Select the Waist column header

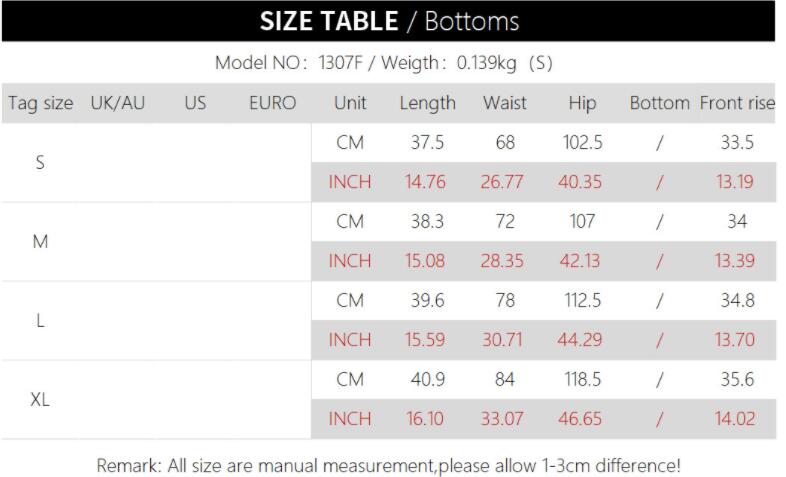504,103
